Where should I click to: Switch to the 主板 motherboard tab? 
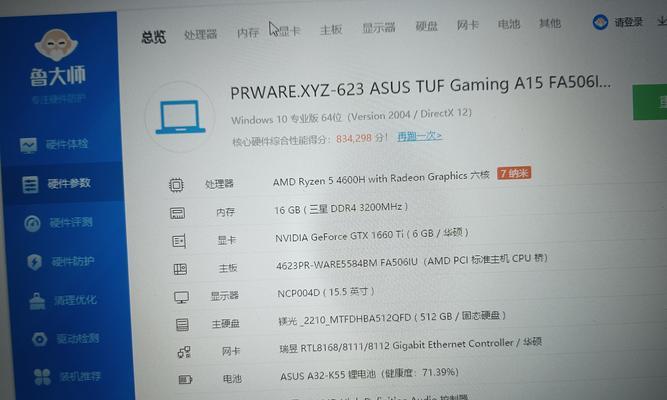coord(331,29)
